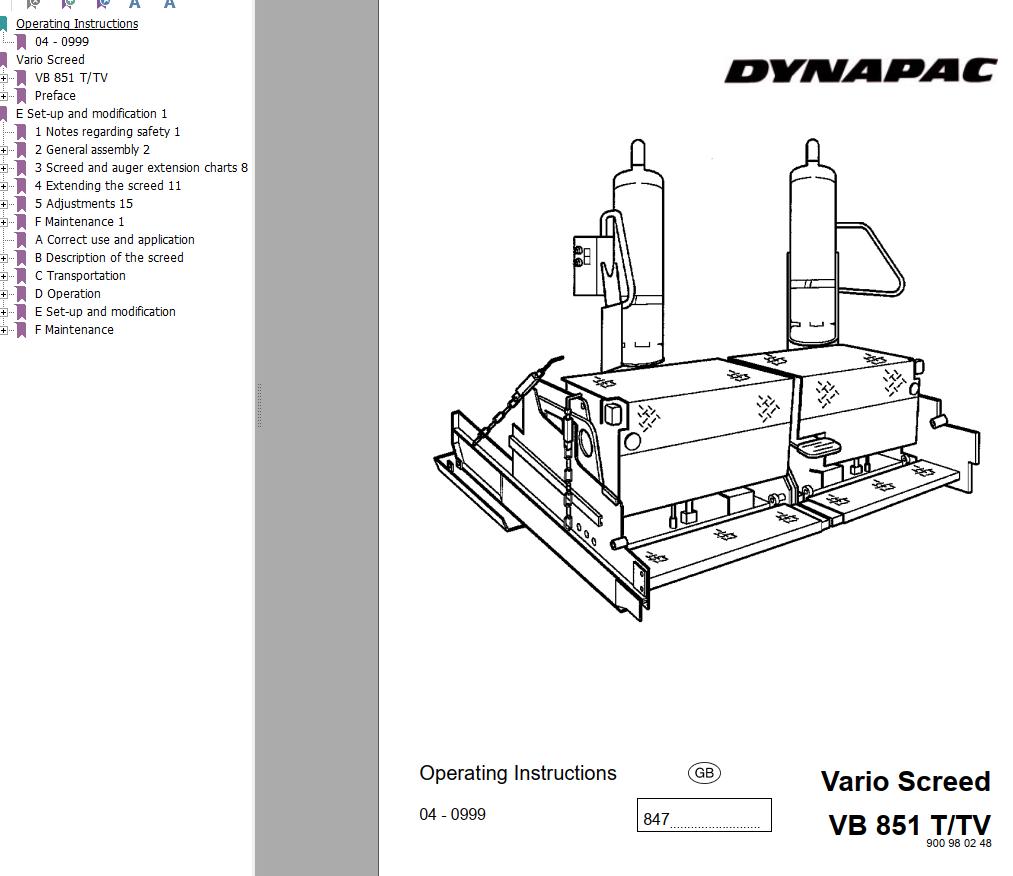Screen dimensions: 1013x876
Task: Click bookmark icon beside 'C Transportation'
Action: click(21, 276)
